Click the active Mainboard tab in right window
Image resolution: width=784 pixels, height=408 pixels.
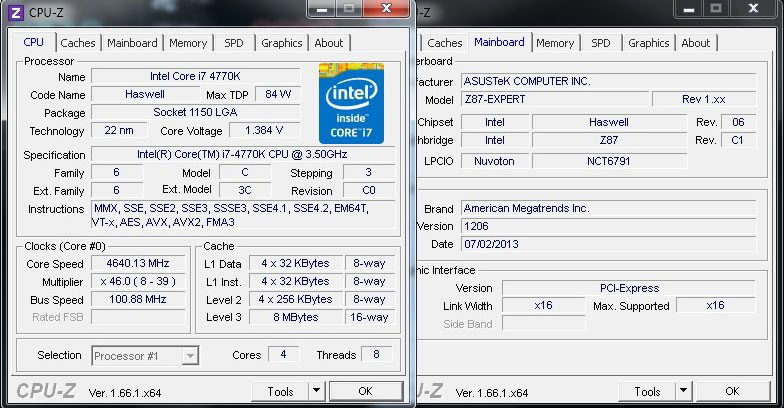click(x=499, y=42)
